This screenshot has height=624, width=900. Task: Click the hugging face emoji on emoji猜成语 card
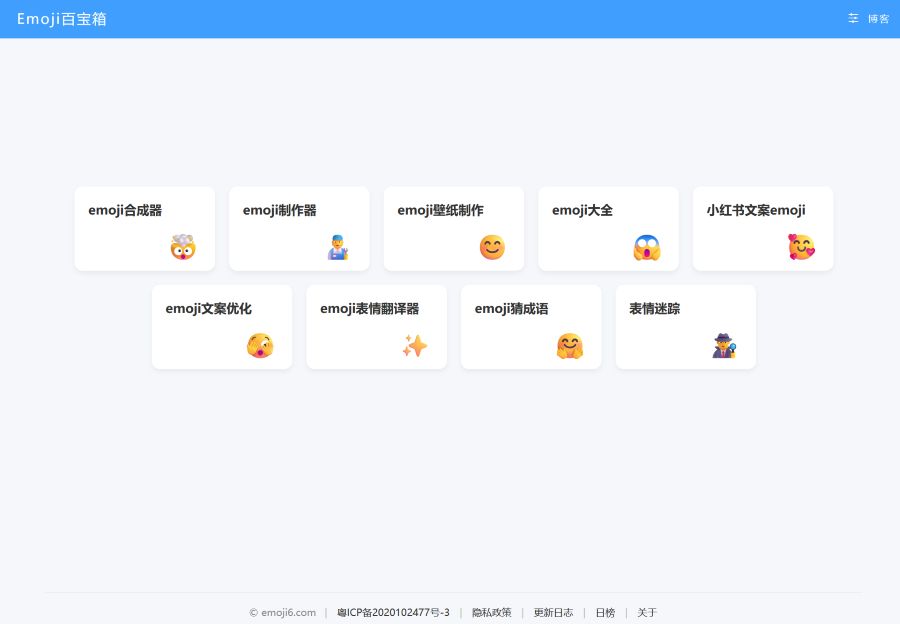pyautogui.click(x=569, y=345)
